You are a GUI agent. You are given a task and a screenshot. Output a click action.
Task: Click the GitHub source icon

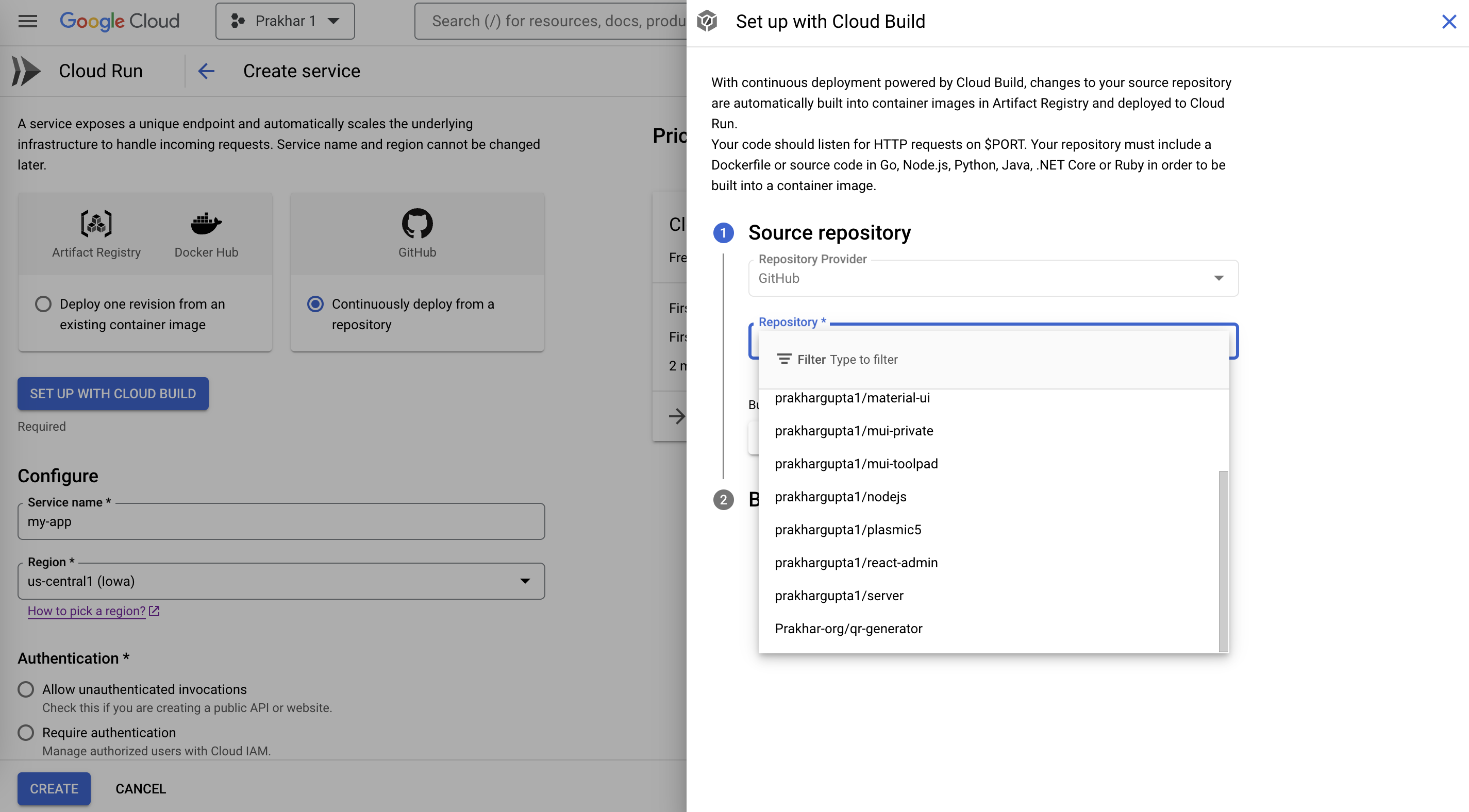point(417,223)
